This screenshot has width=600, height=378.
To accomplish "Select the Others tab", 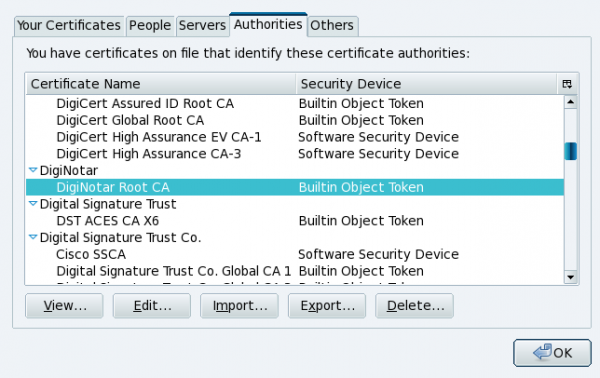I will pyautogui.click(x=332, y=26).
